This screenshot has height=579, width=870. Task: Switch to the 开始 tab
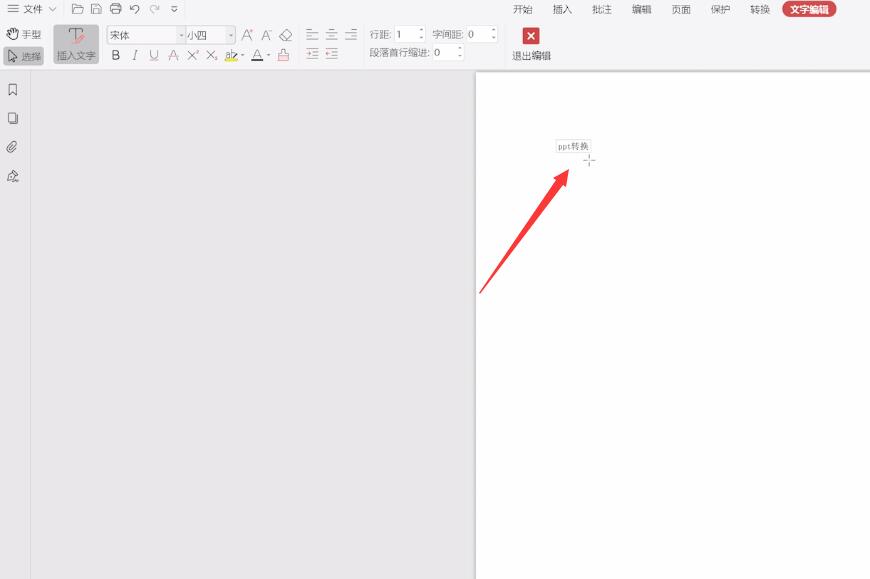(x=522, y=9)
